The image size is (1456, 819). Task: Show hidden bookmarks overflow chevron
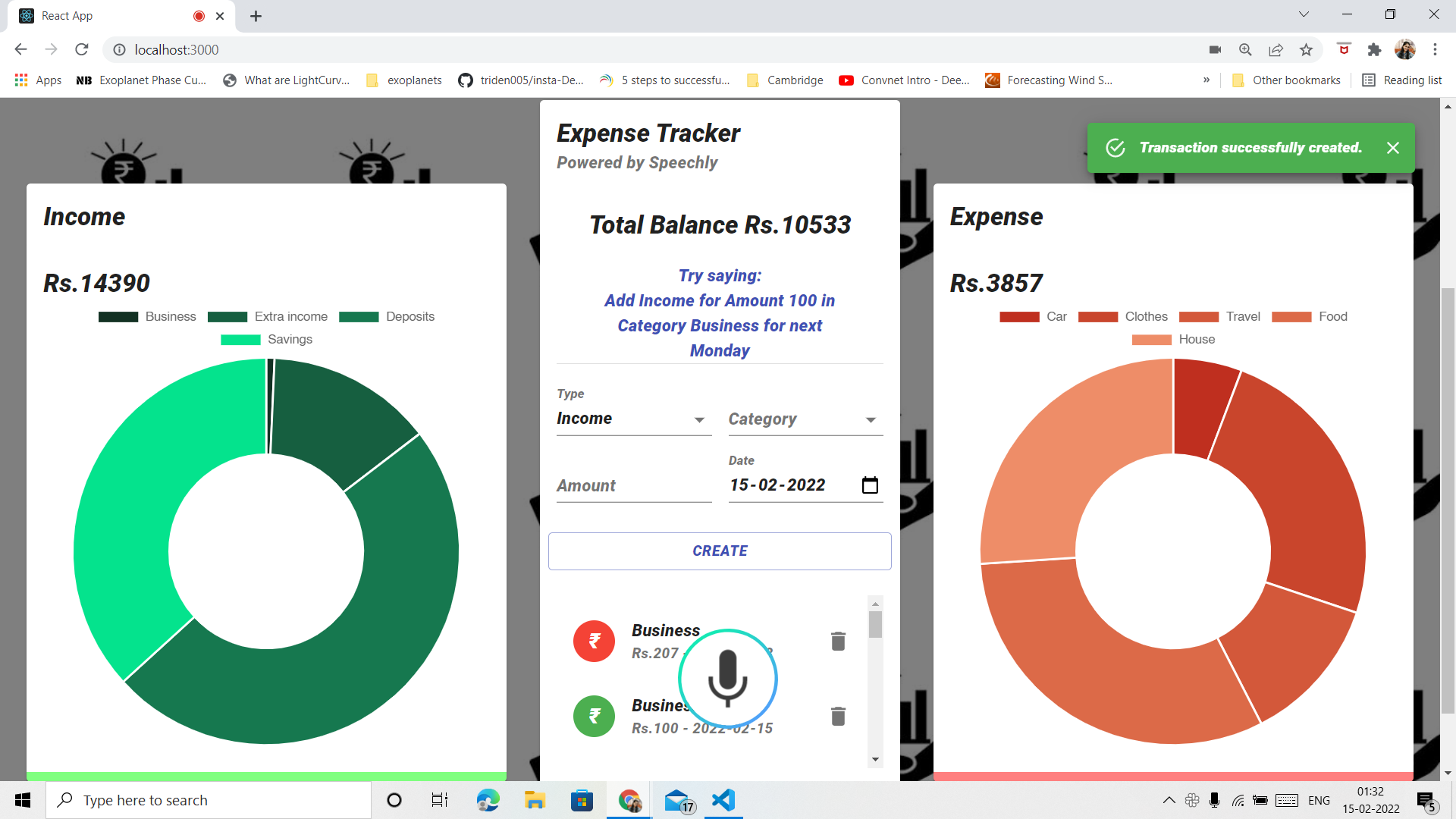coord(1207,80)
